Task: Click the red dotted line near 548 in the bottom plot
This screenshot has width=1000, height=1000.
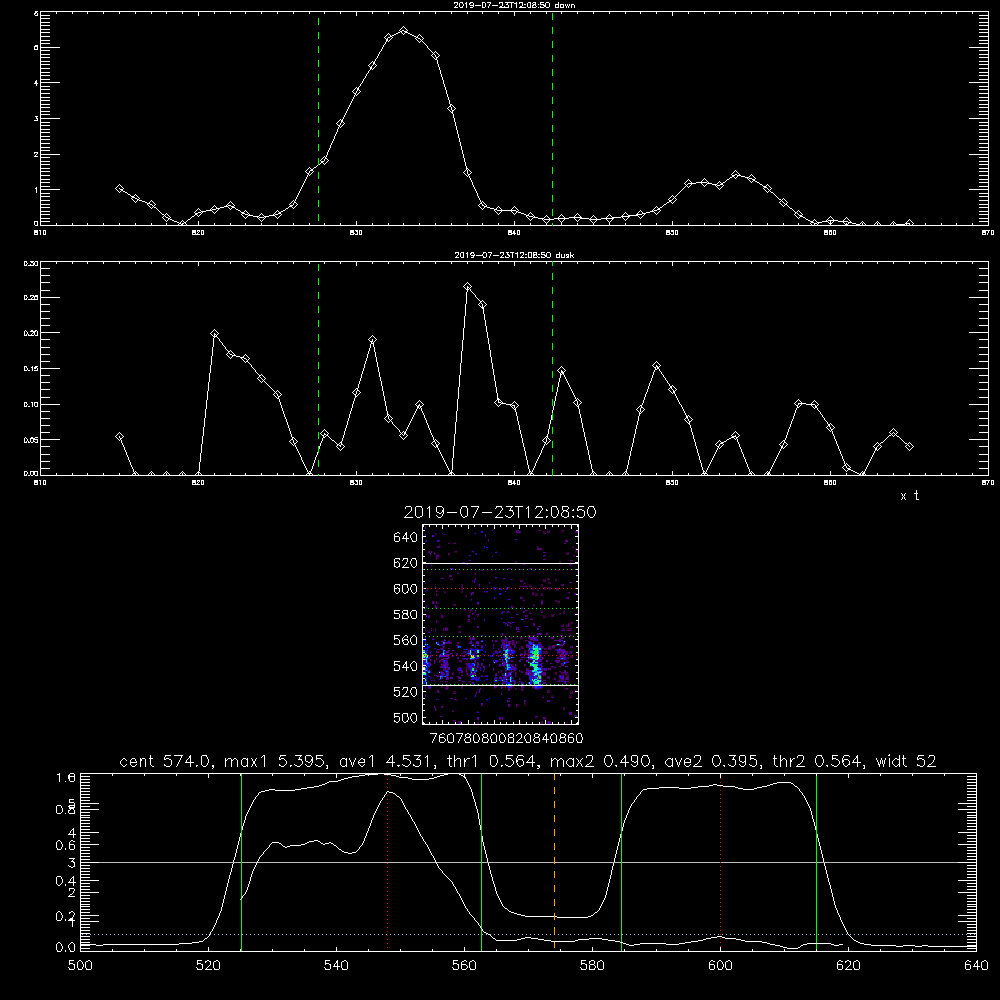Action: (x=388, y=862)
